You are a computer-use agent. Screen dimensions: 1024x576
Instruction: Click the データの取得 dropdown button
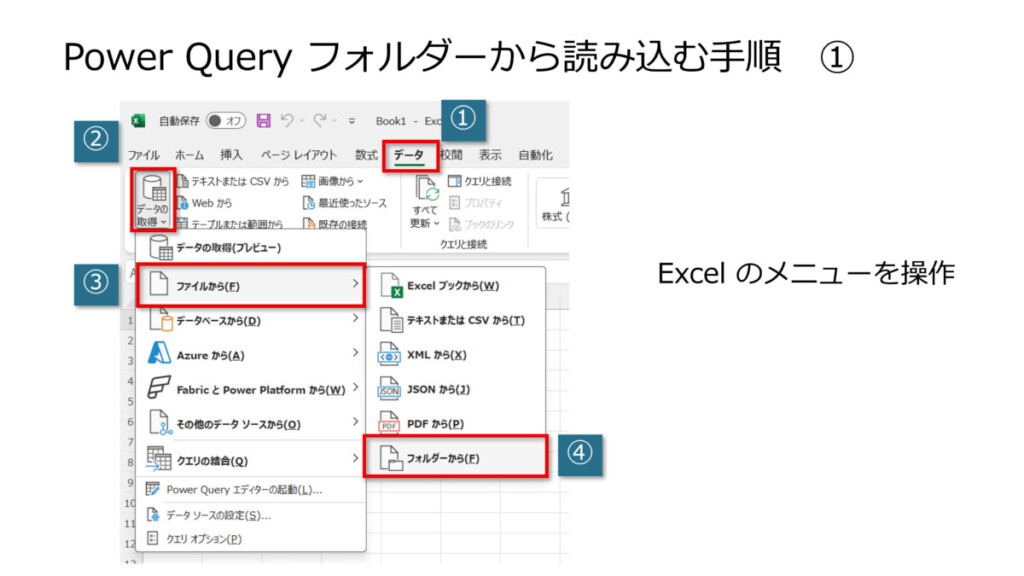(x=153, y=200)
